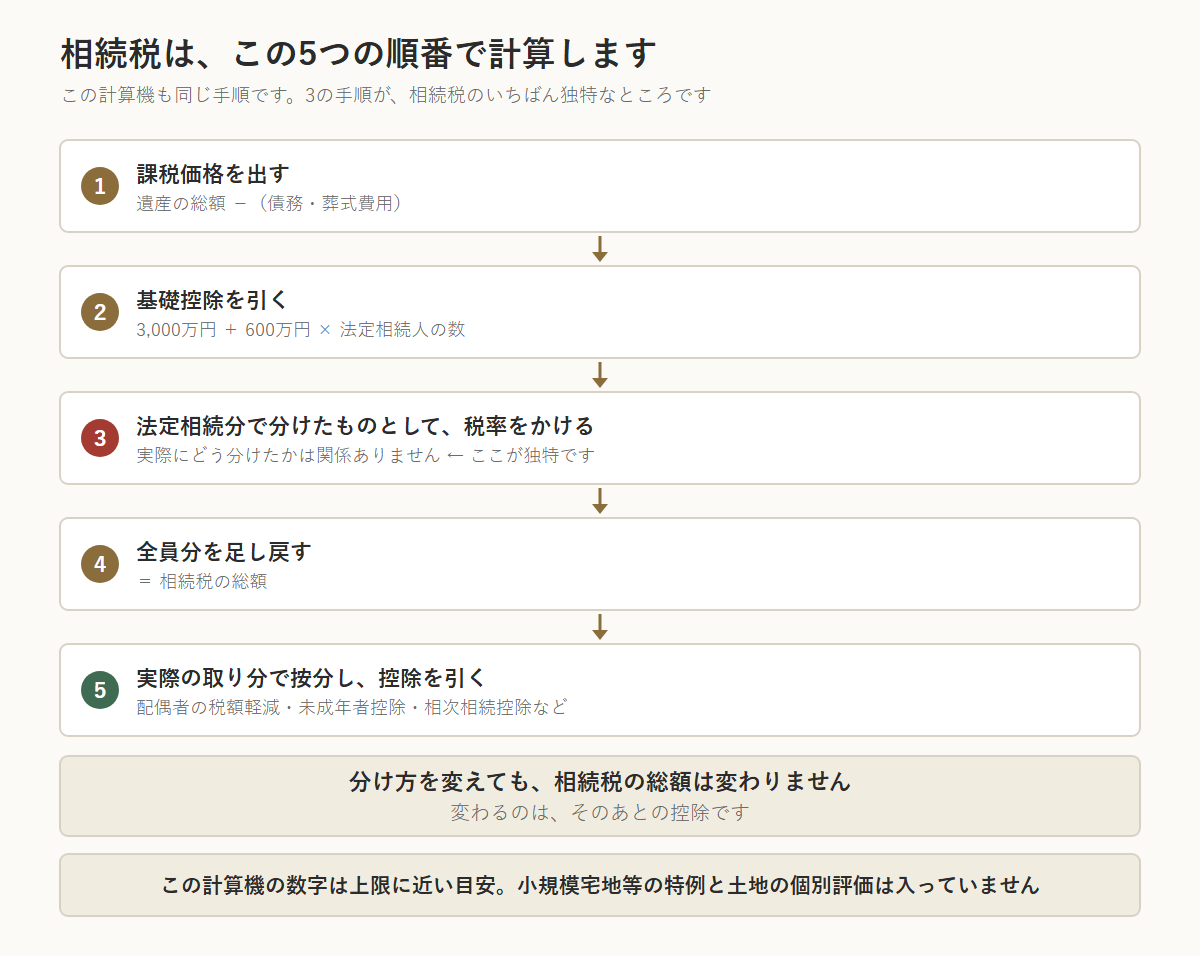Click the brown number 2 badge
This screenshot has height=956, width=1200.
click(x=100, y=312)
